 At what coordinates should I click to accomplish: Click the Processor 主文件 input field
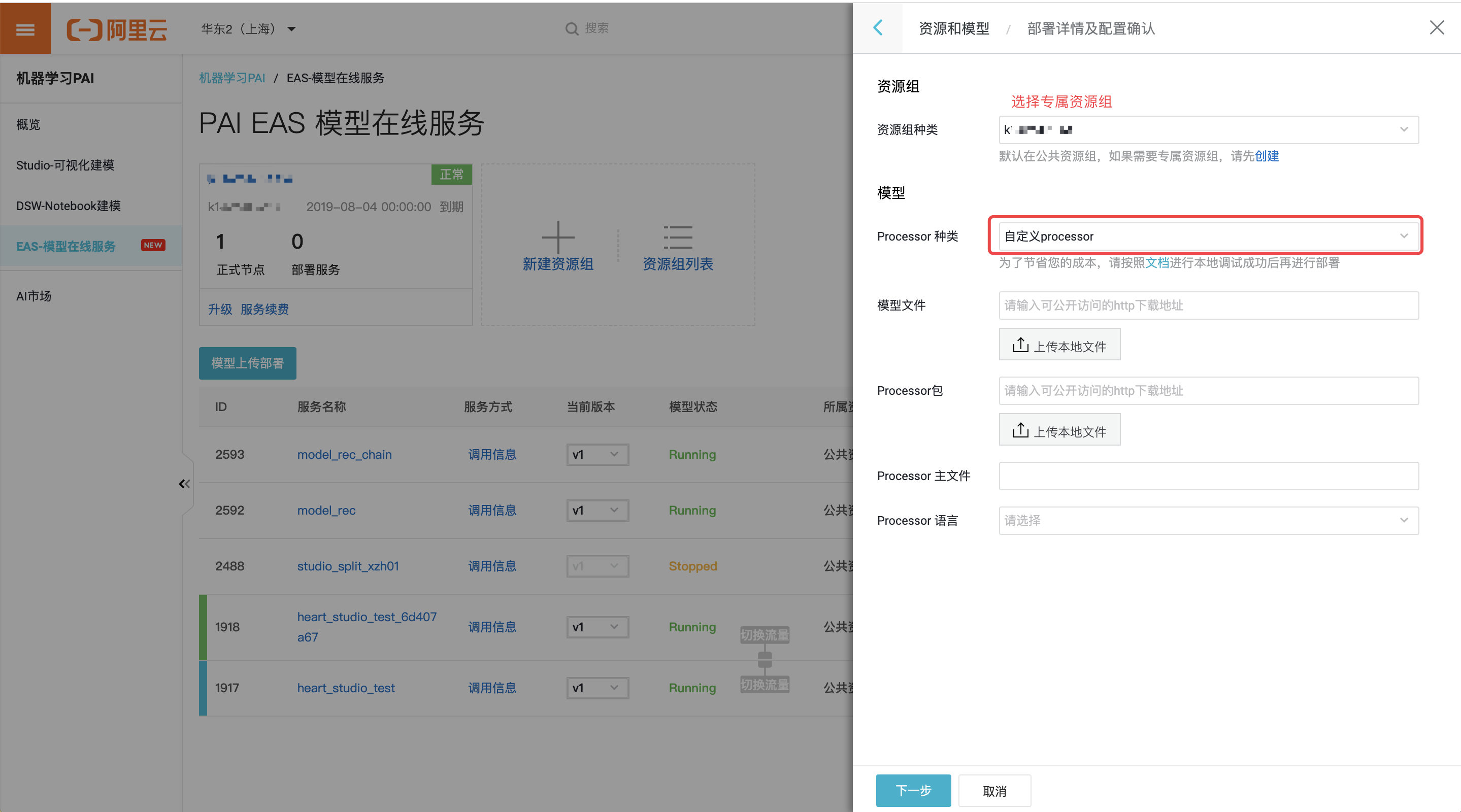[1209, 476]
